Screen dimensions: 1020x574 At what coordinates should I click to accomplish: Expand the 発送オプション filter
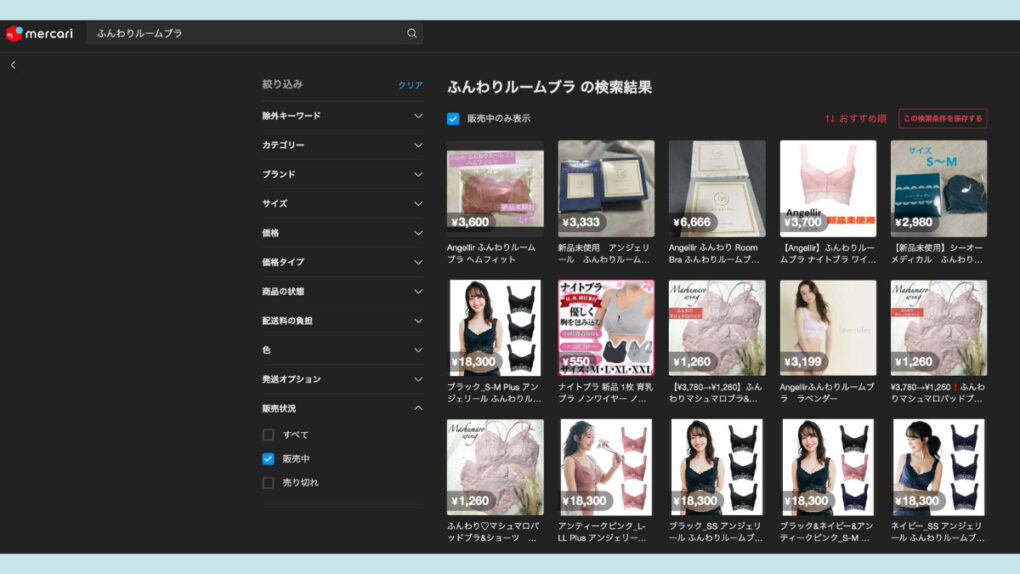(342, 379)
